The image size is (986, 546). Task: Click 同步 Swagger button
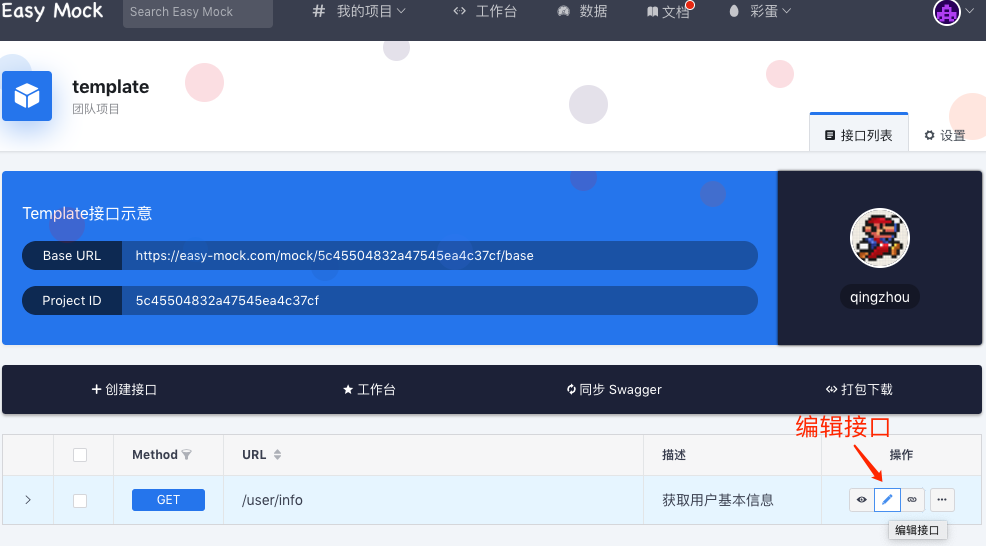coord(614,389)
